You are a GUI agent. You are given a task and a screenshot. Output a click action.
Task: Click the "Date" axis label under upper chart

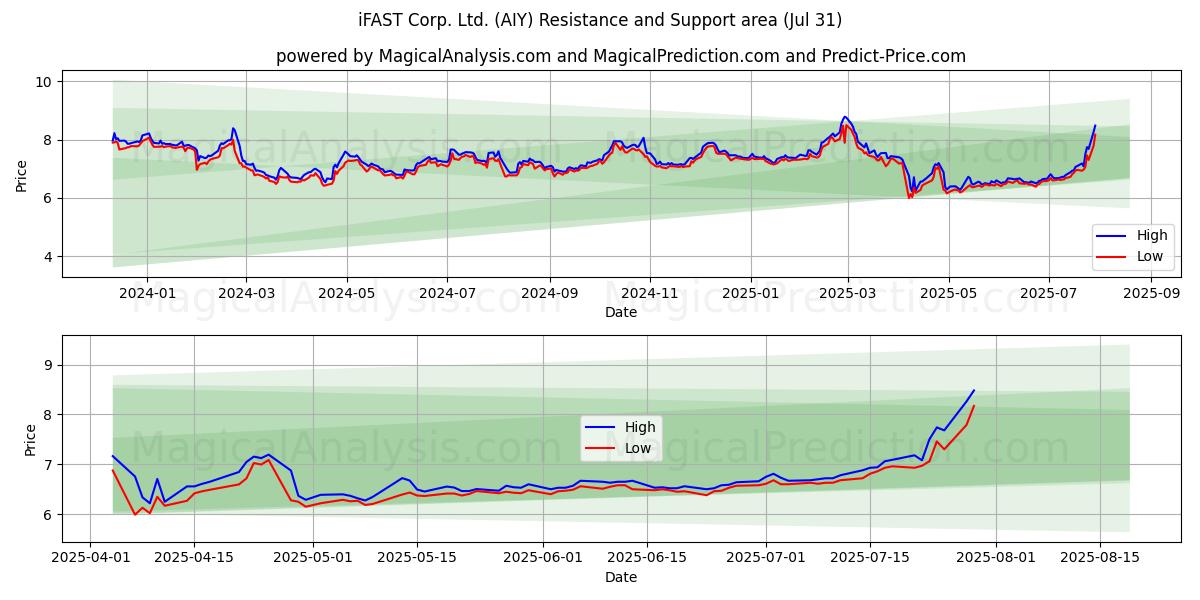click(621, 313)
